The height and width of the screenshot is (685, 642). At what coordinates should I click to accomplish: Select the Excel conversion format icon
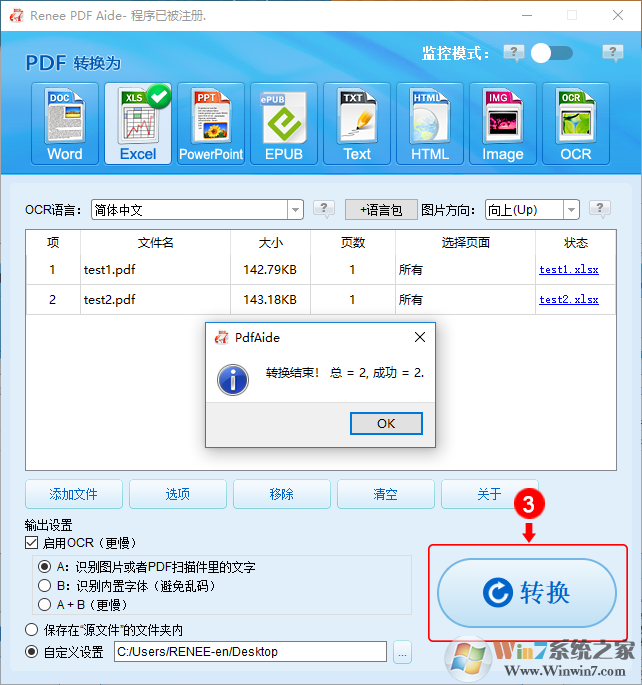[x=138, y=124]
